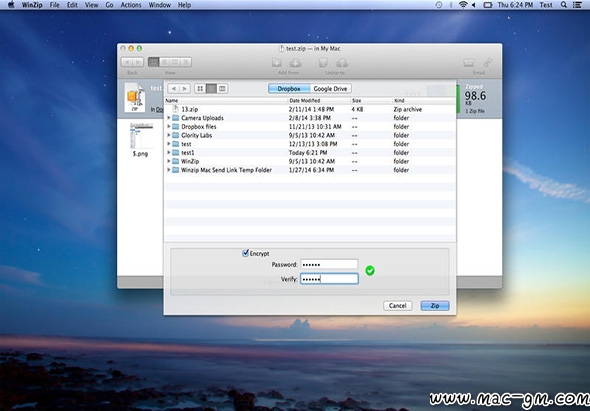Open the Apple menu
Screen dimensions: 590x411
coord(11,5)
